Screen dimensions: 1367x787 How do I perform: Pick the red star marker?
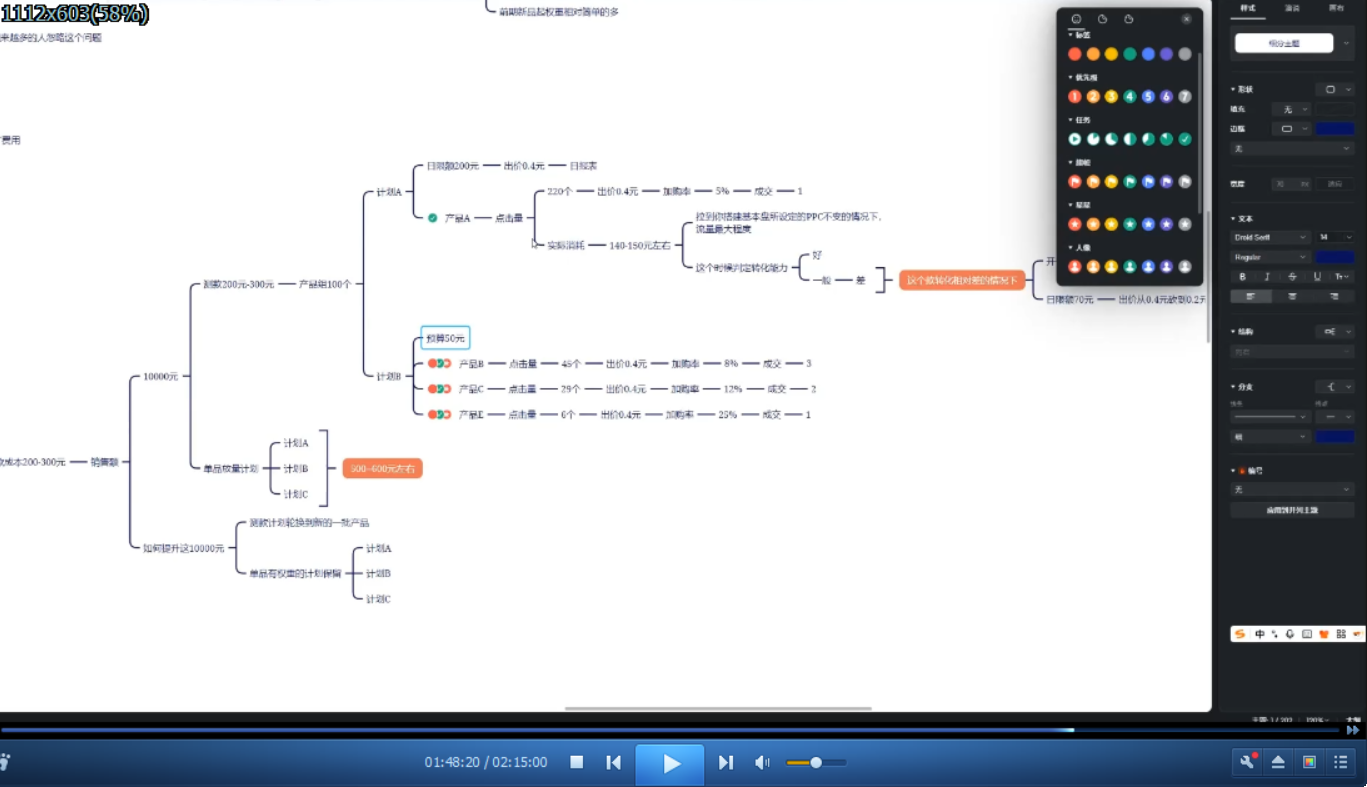pyautogui.click(x=1075, y=224)
